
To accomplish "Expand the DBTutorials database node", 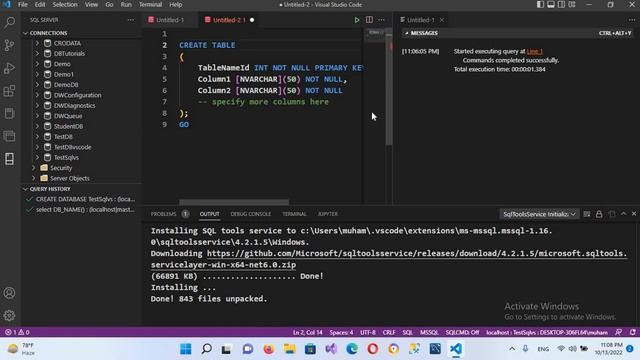I will click(37, 53).
